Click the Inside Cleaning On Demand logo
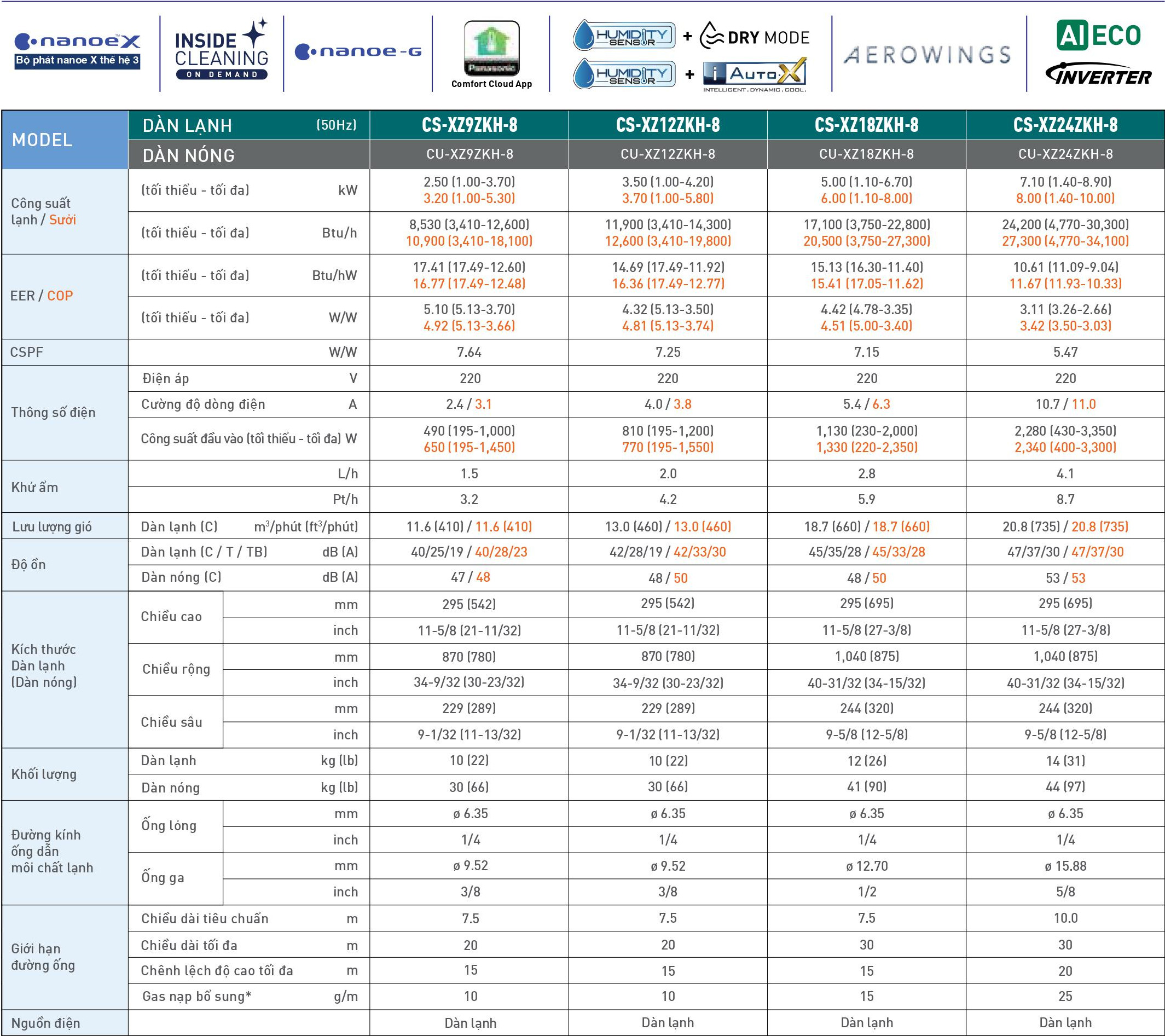1165x1036 pixels. click(221, 53)
